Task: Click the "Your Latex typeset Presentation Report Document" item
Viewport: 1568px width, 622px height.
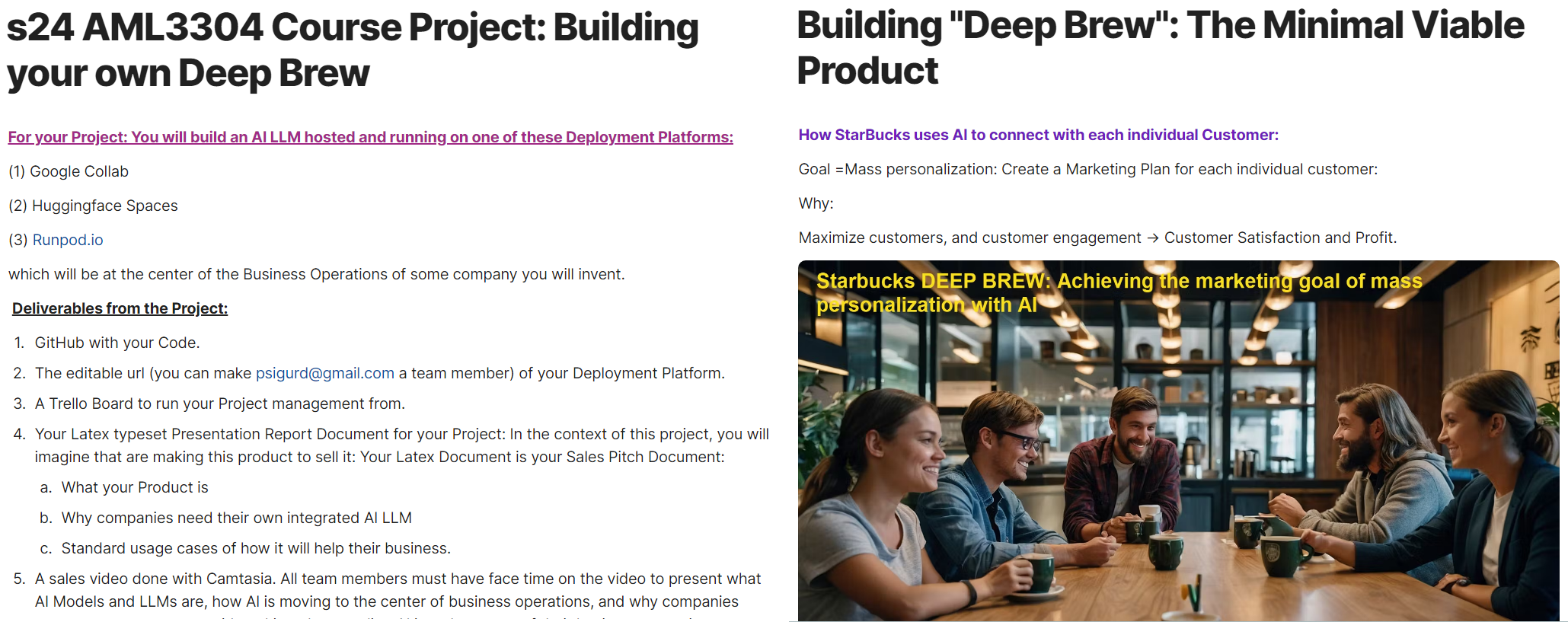Action: coord(402,445)
